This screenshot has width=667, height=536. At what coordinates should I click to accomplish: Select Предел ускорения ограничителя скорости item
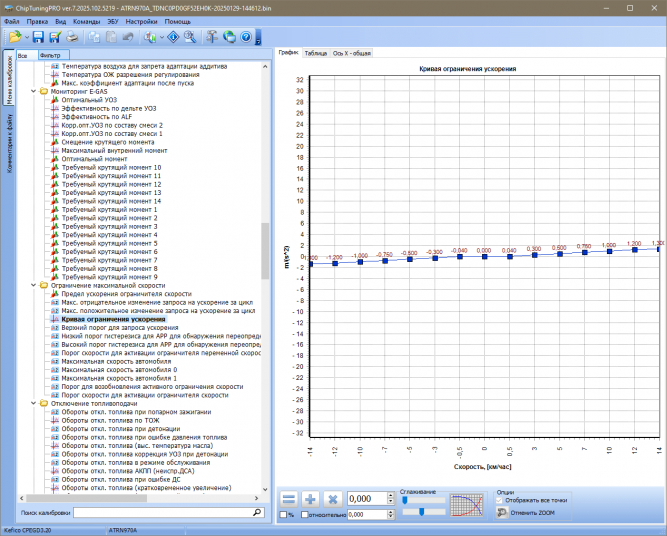tap(126, 294)
